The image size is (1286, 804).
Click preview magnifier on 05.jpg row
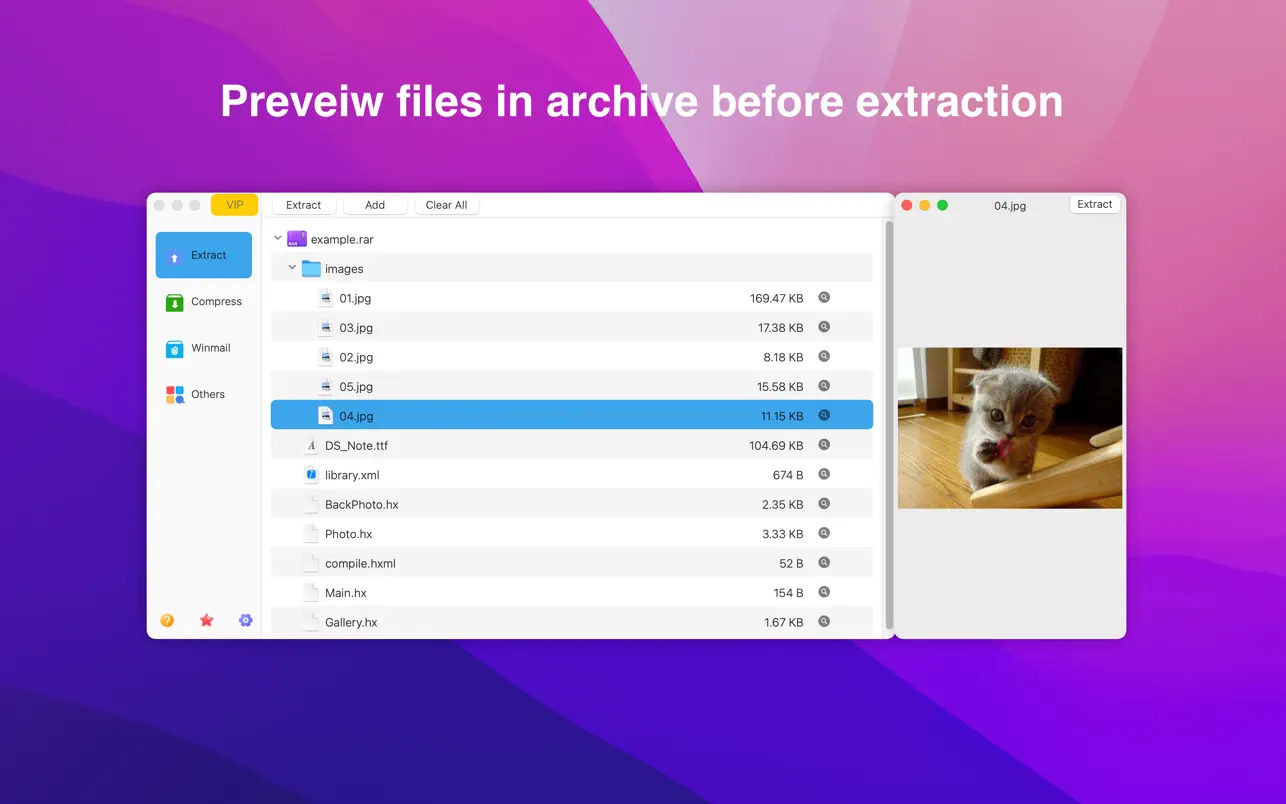click(824, 386)
